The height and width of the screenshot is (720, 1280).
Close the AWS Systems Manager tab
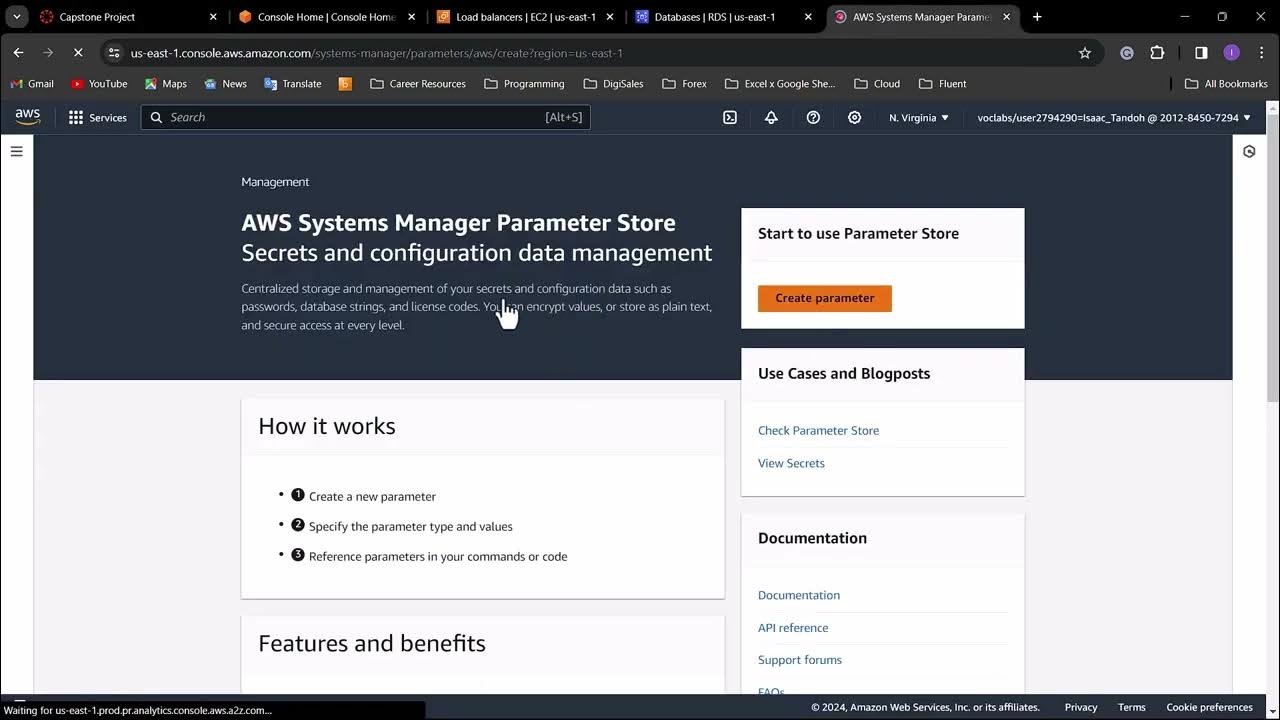pos(1007,17)
